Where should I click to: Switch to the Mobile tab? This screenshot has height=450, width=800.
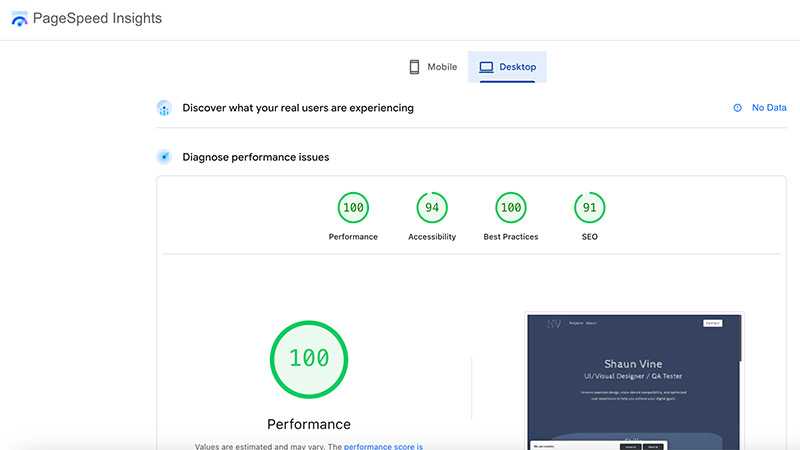[433, 67]
